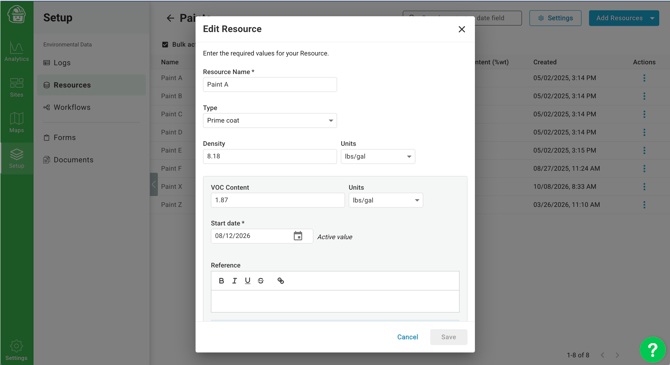Go to next page of results
Image resolution: width=670 pixels, height=365 pixels.
click(x=617, y=355)
